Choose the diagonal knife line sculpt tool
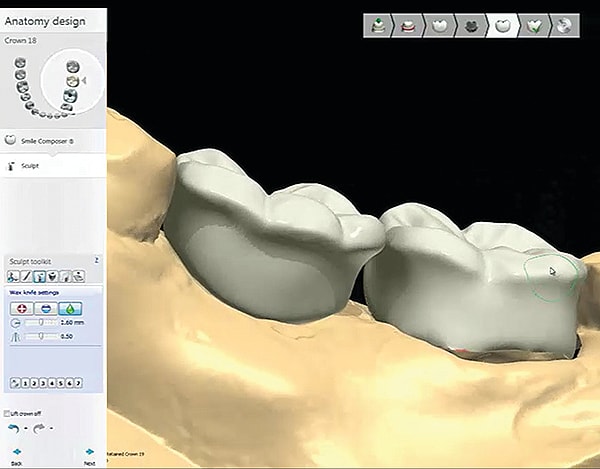 click(26, 276)
